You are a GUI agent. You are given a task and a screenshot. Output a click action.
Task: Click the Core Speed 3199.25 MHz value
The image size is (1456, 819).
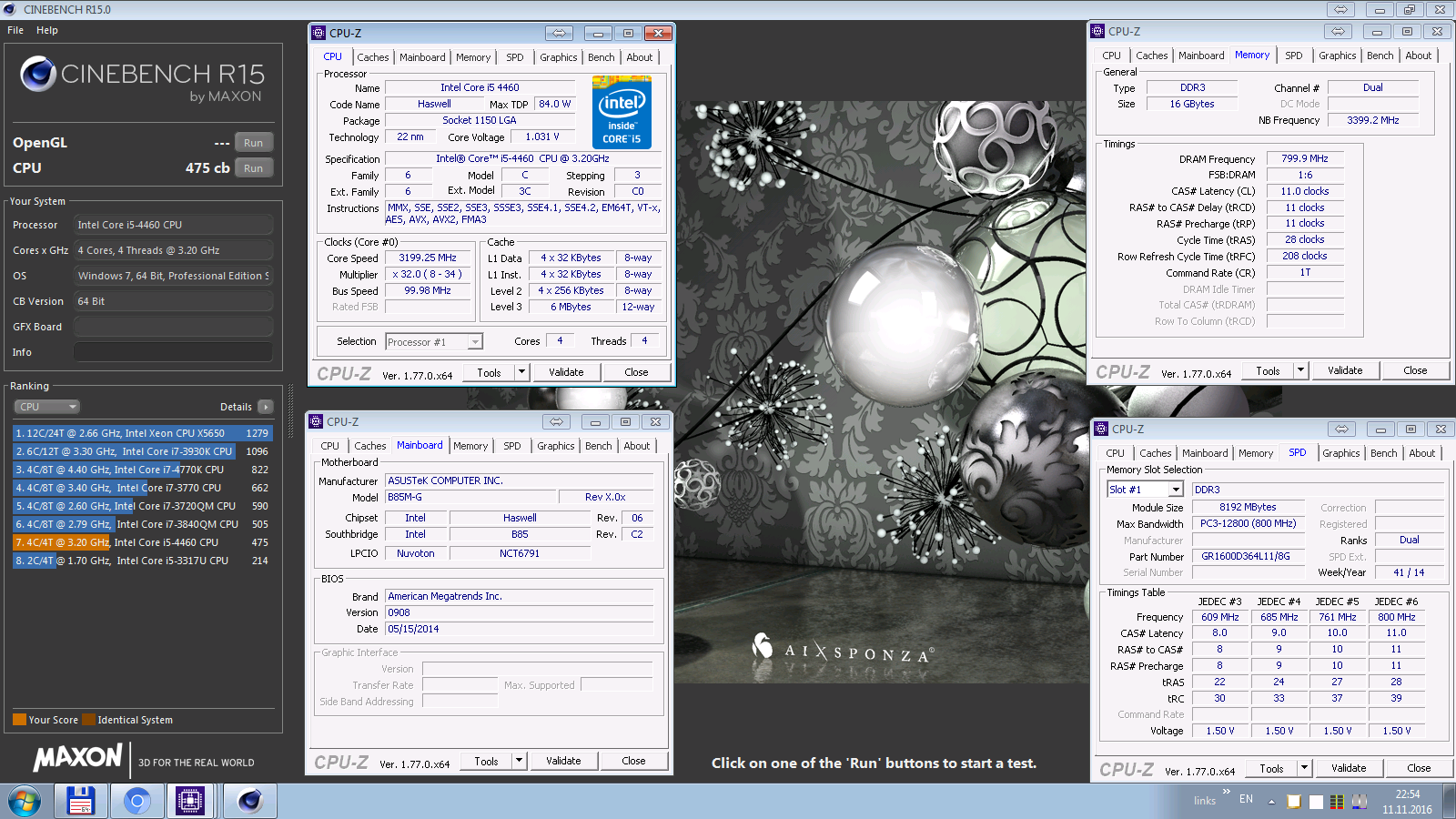click(x=428, y=258)
